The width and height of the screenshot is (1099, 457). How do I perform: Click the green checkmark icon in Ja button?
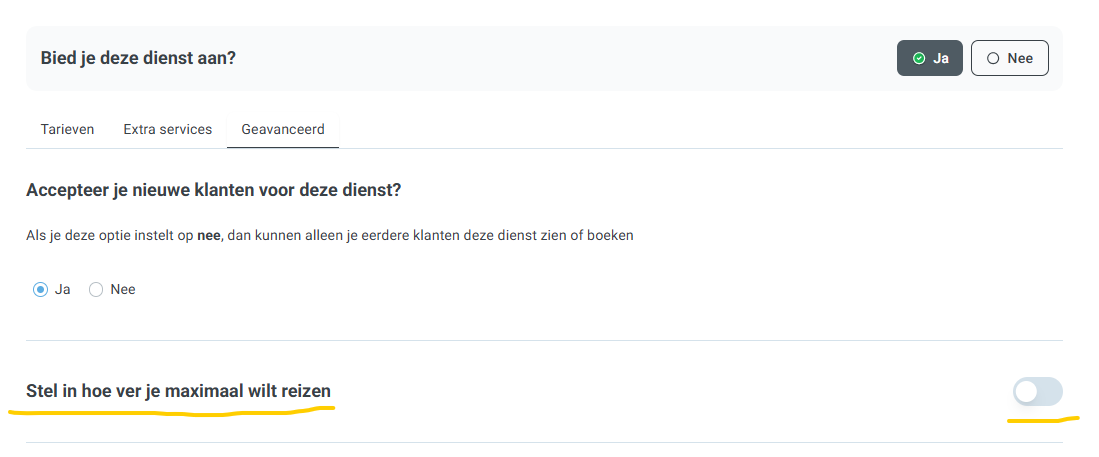[919, 58]
